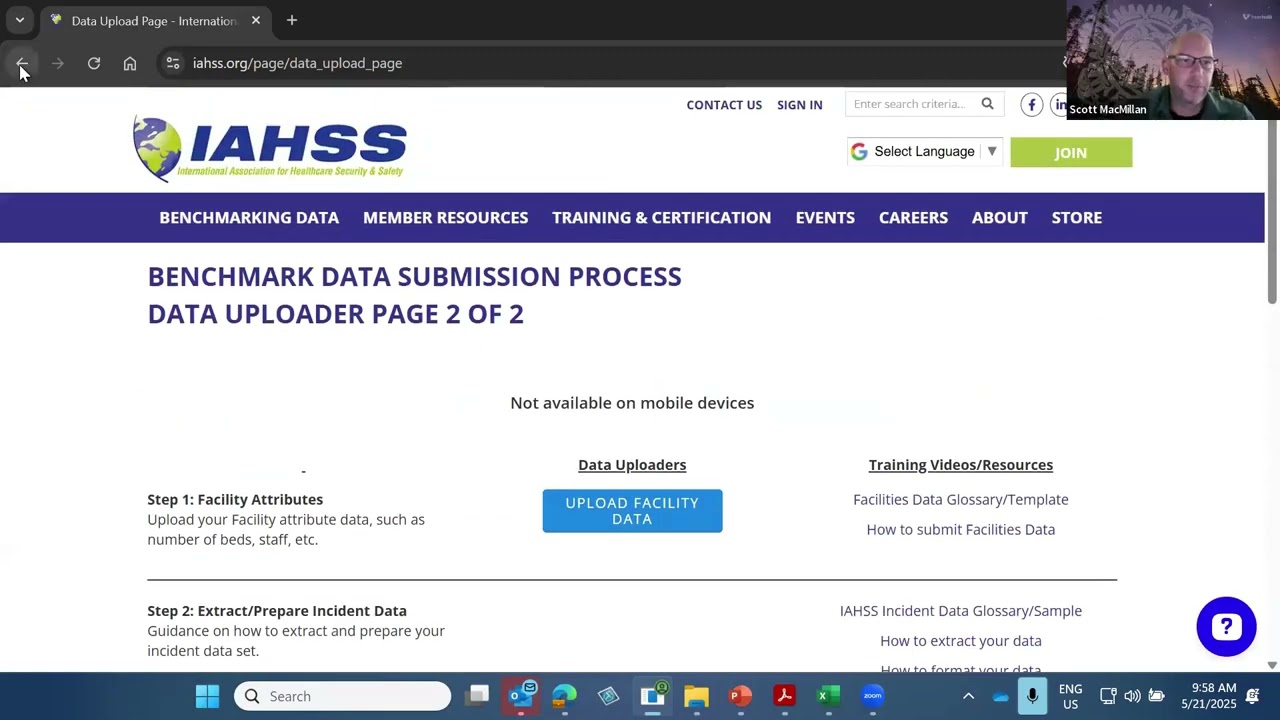The height and width of the screenshot is (720, 1280).
Task: Open the Select Language dropdown
Action: click(x=924, y=152)
